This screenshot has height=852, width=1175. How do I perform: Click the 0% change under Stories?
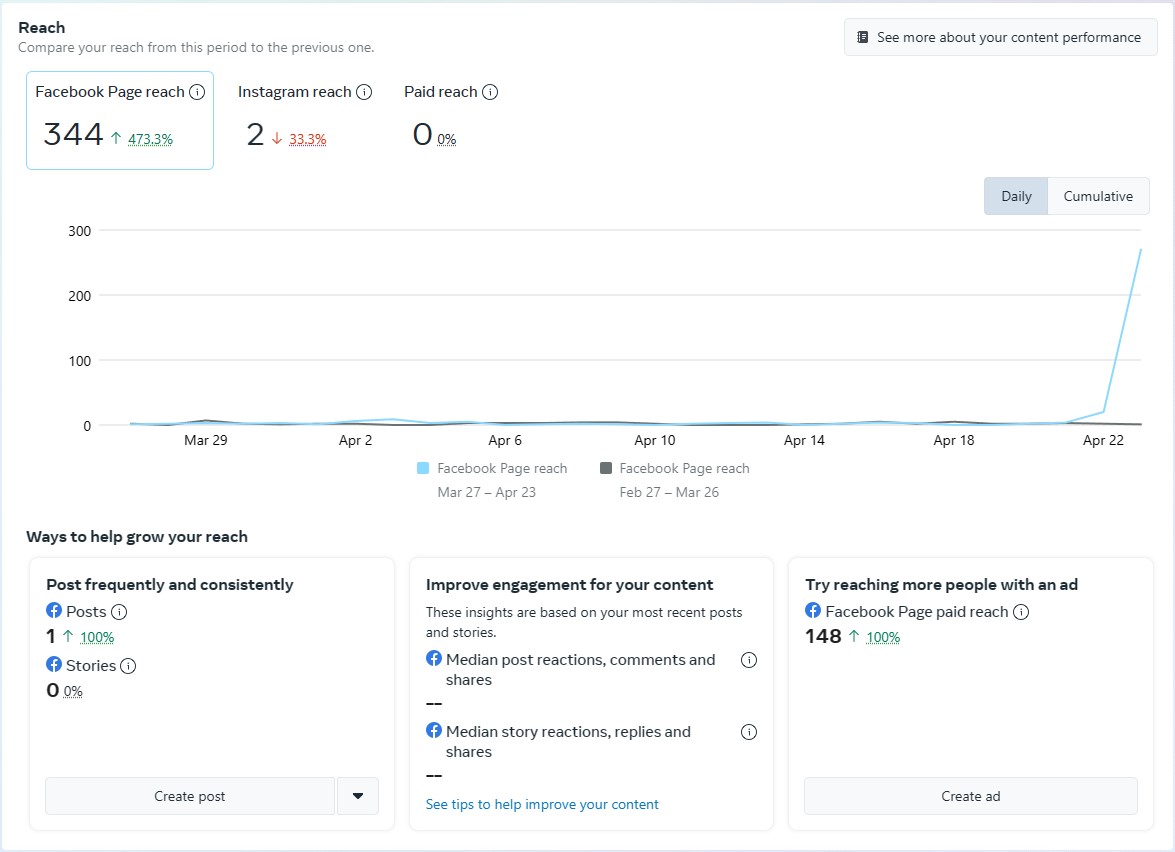pyautogui.click(x=73, y=692)
